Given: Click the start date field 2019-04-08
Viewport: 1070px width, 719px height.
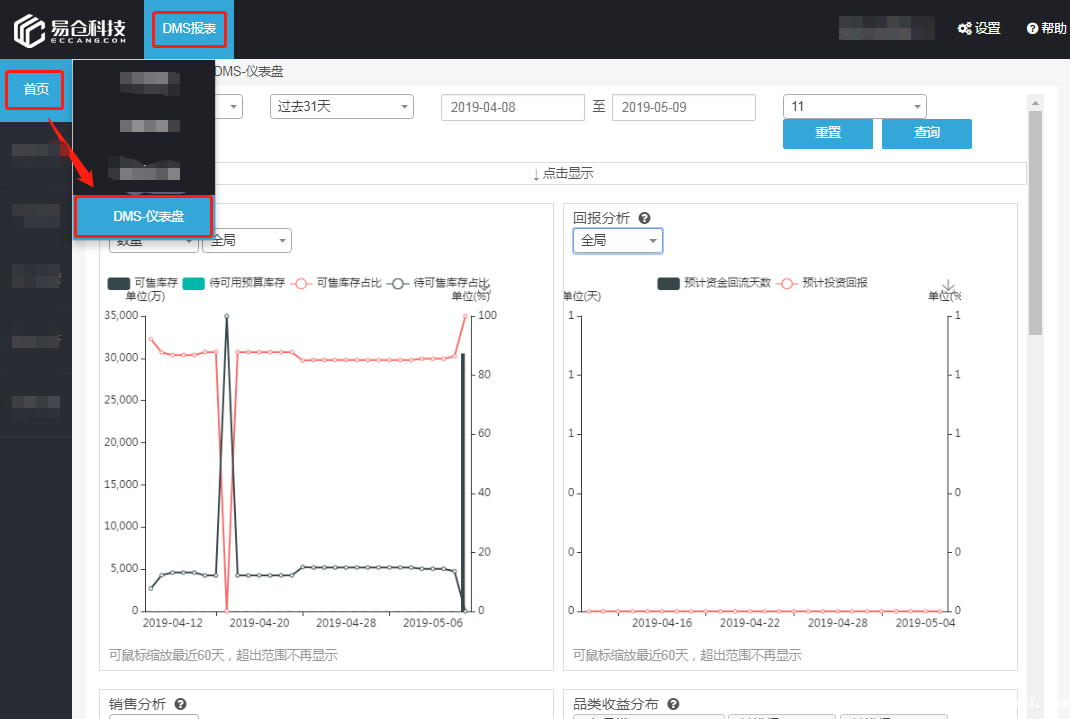Looking at the screenshot, I should pos(512,107).
